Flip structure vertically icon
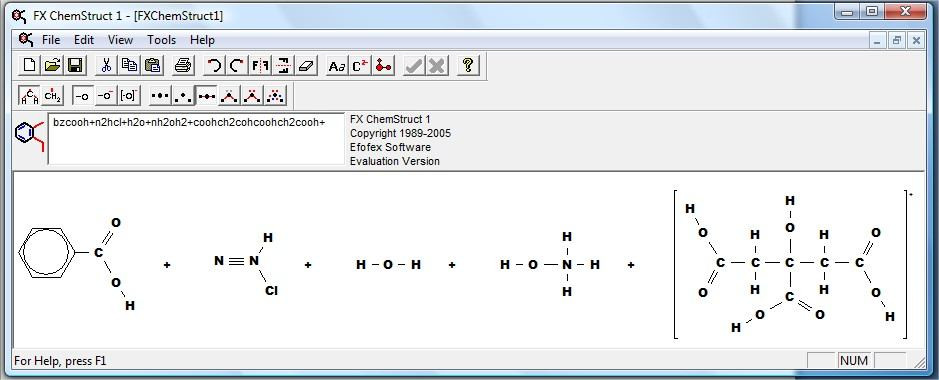The image size is (939, 380). pos(283,65)
